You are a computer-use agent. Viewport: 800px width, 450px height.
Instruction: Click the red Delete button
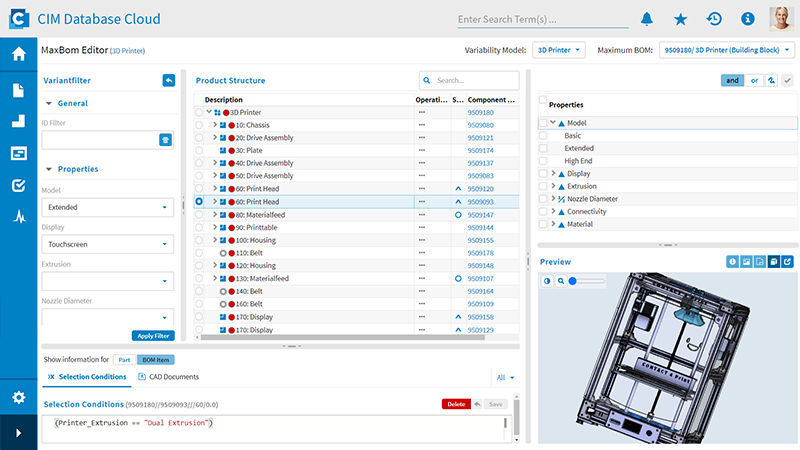point(456,404)
